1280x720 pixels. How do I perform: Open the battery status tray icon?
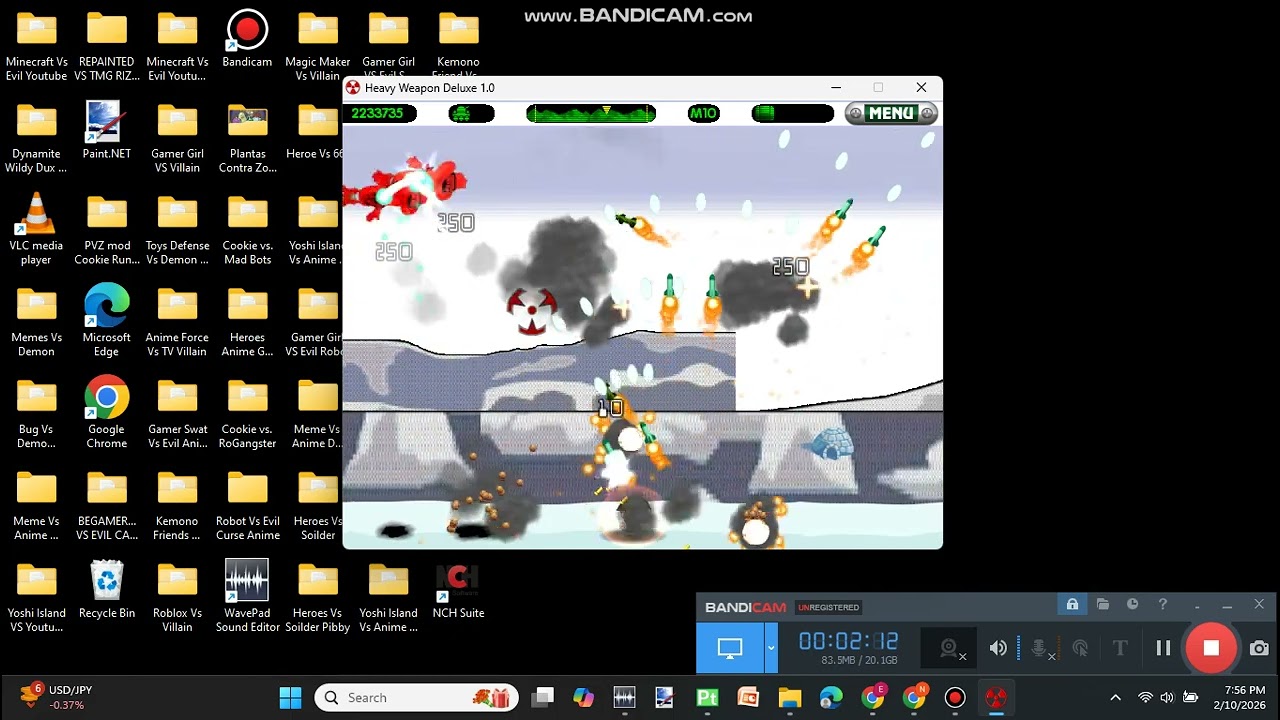pos(1190,698)
